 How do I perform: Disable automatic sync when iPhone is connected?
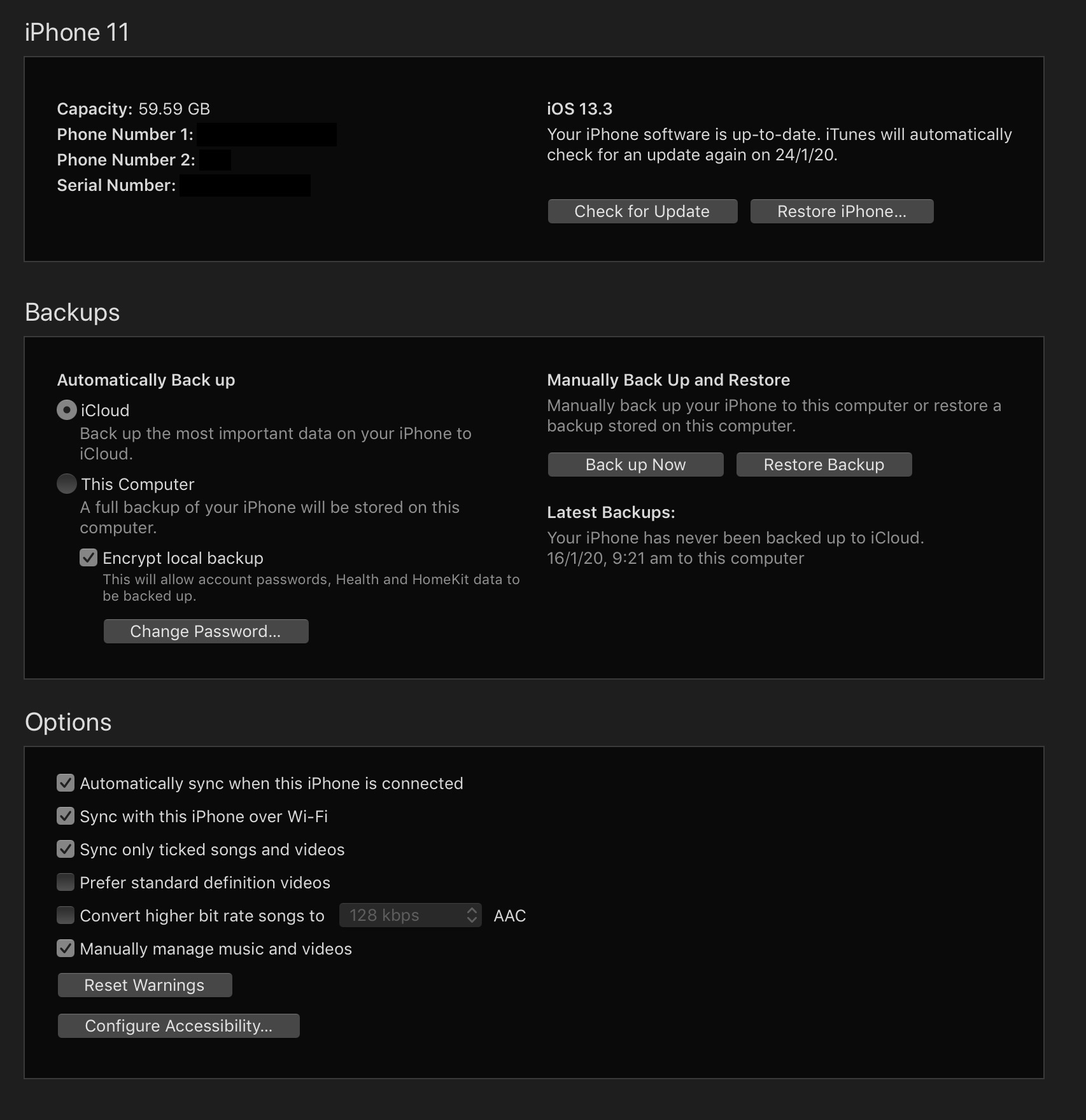point(66,783)
